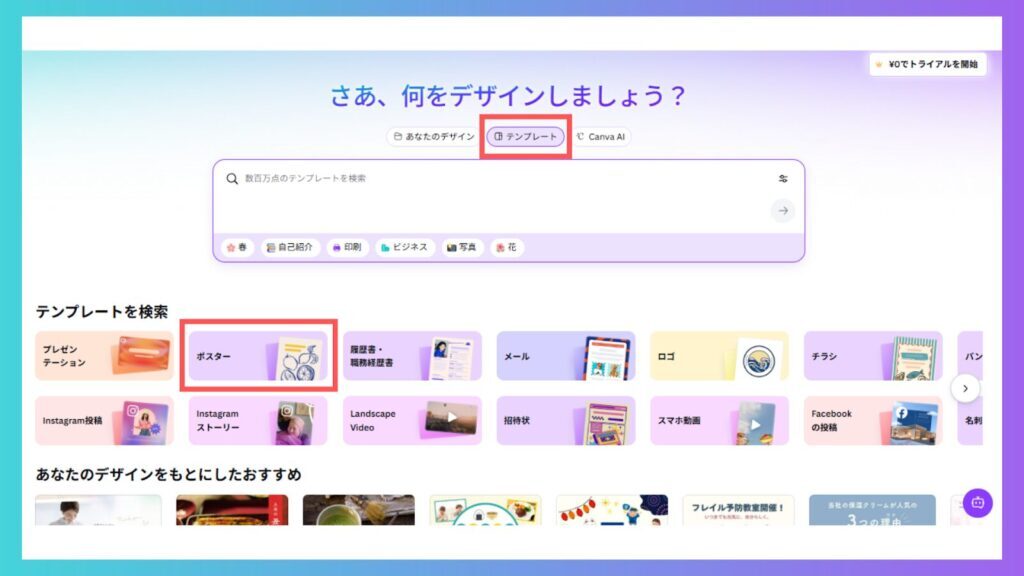Switch to the あなたのデザイン tab
1024x576 pixels.
pyautogui.click(x=433, y=136)
